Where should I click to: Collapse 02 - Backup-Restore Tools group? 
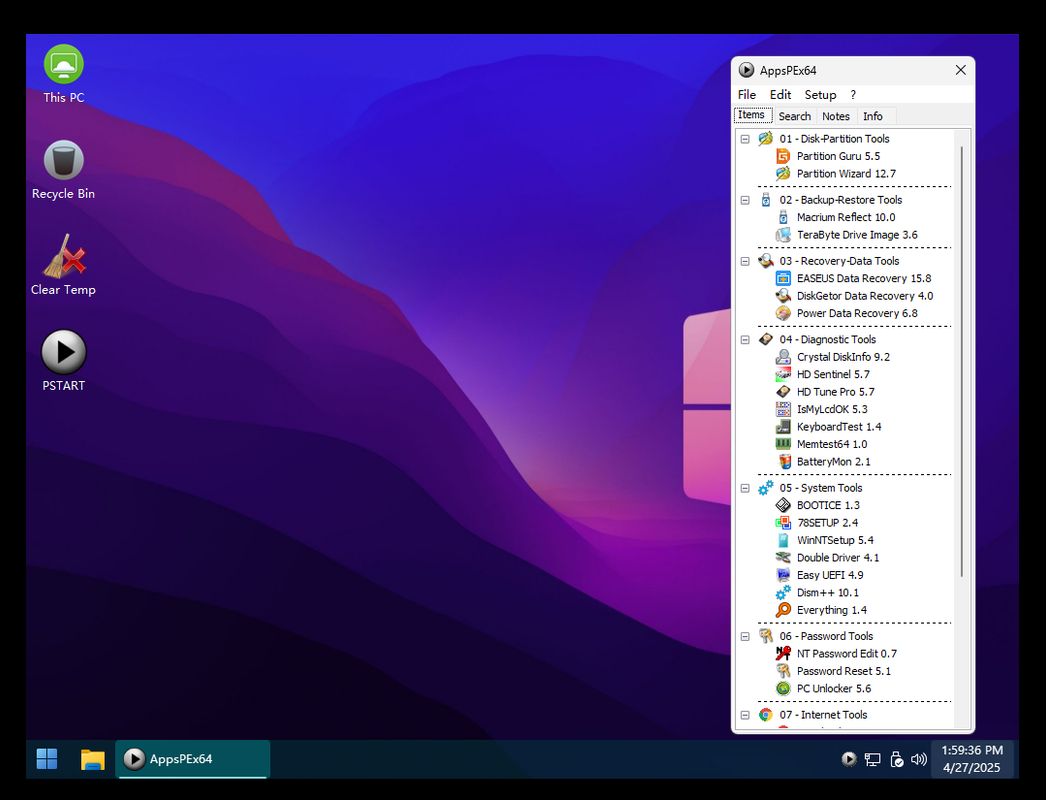click(x=745, y=200)
